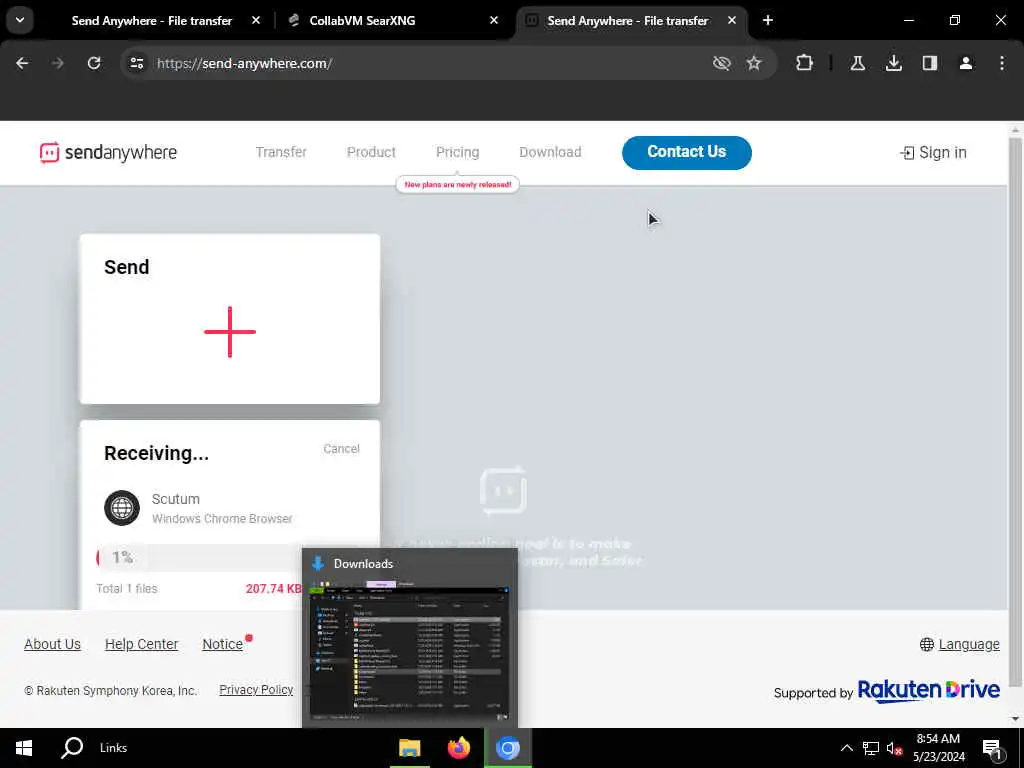Show hidden system tray icons
The height and width of the screenshot is (768, 1024).
point(846,748)
